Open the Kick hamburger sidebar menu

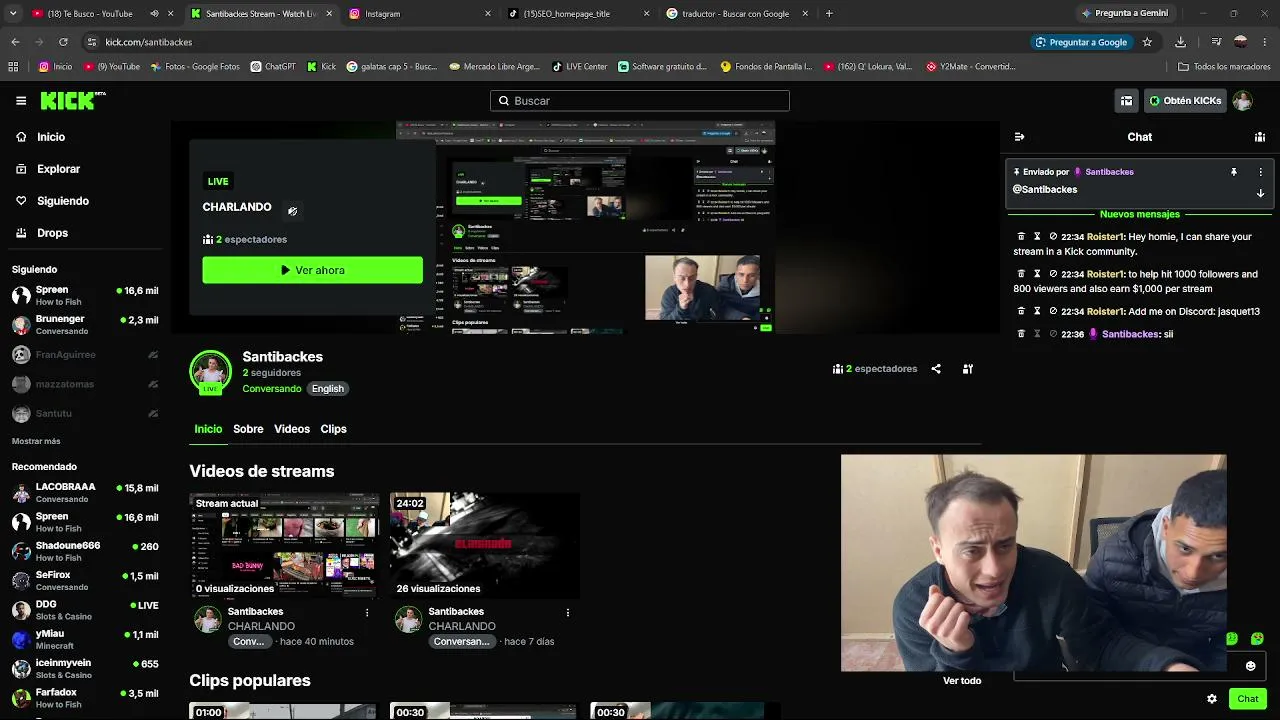point(21,101)
